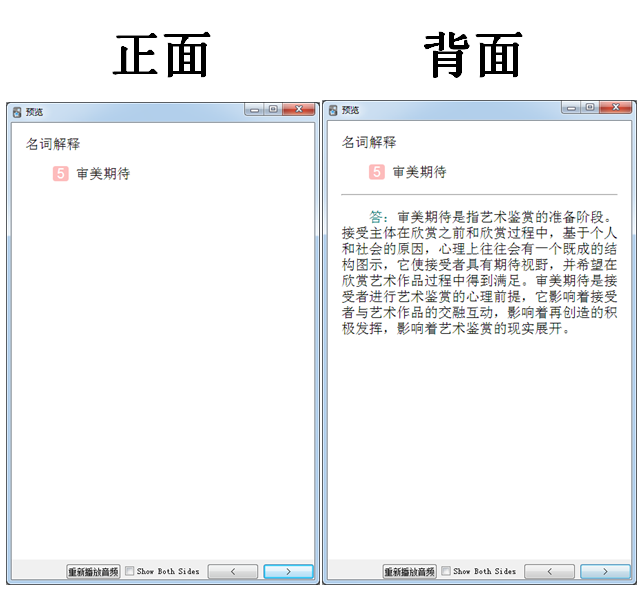The width and height of the screenshot is (643, 590).
Task: Maximize the left 正面 preview window
Action: [273, 109]
